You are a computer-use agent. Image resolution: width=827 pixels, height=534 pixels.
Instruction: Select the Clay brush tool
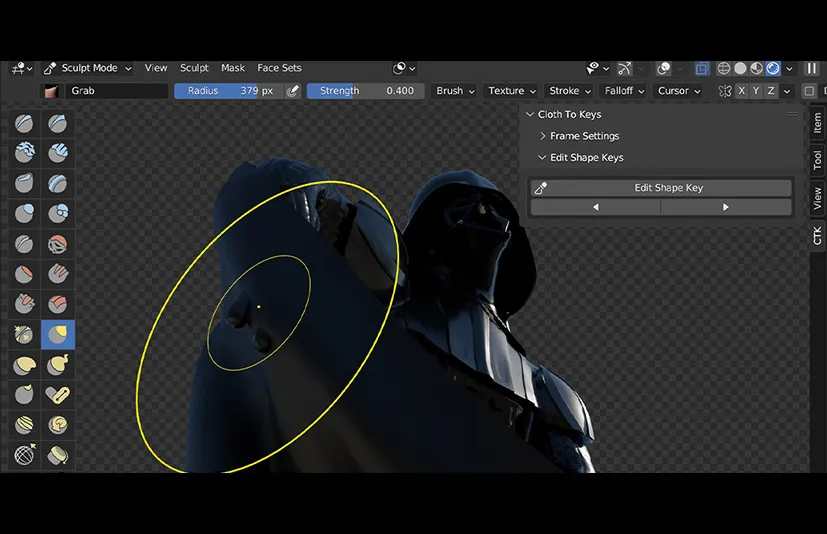coord(24,153)
